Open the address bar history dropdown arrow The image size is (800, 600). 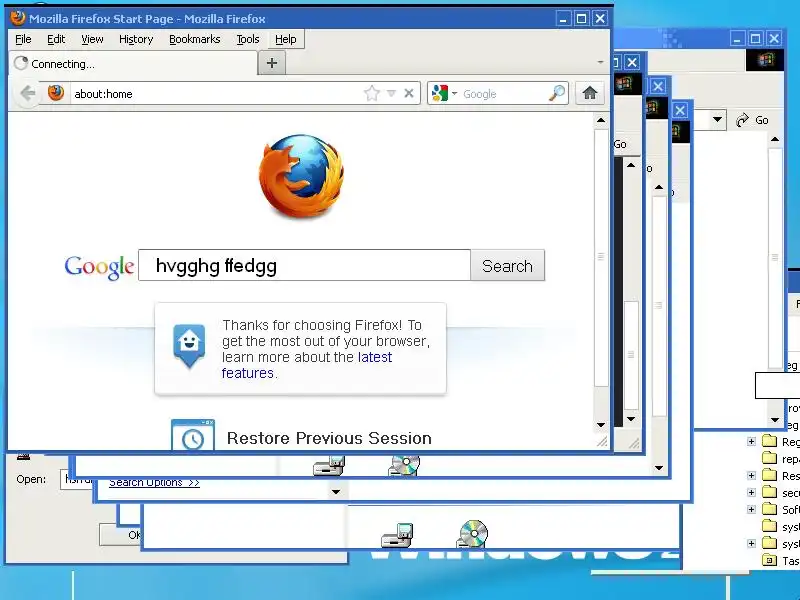point(391,93)
